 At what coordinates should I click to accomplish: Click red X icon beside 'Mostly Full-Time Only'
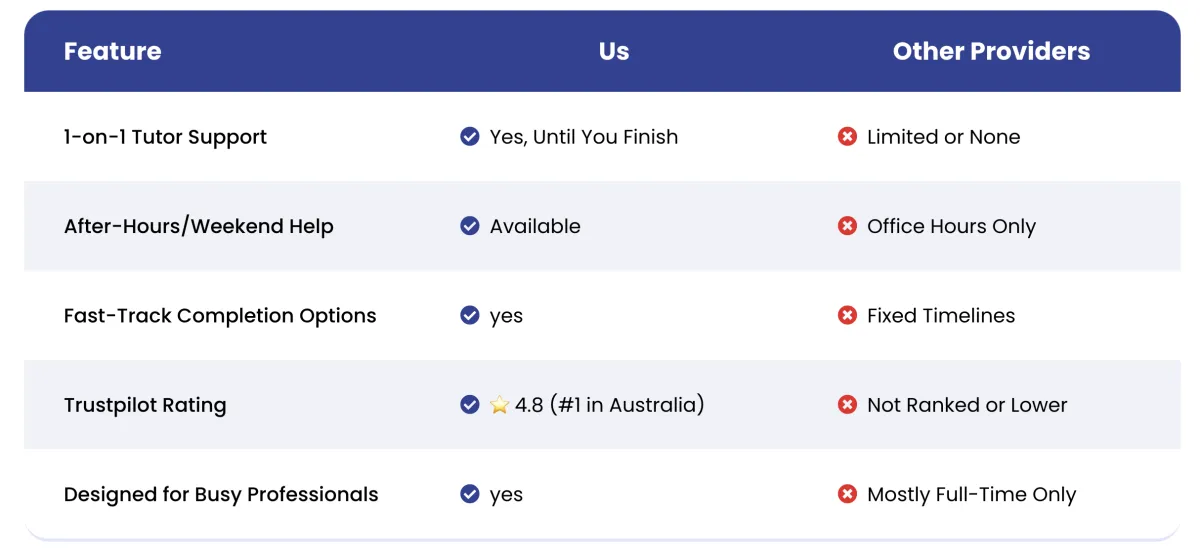[847, 494]
